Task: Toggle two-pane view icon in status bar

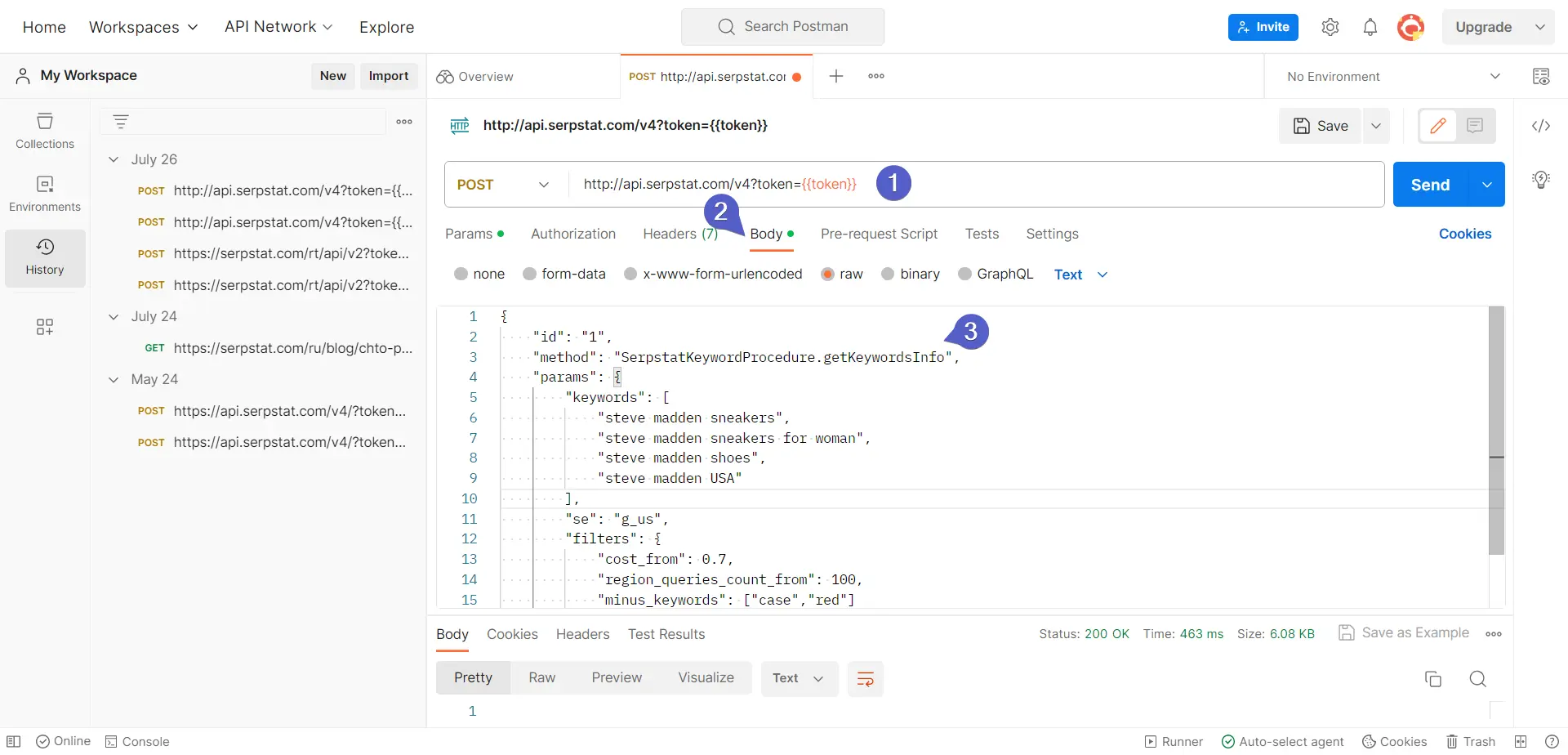Action: [x=1521, y=742]
